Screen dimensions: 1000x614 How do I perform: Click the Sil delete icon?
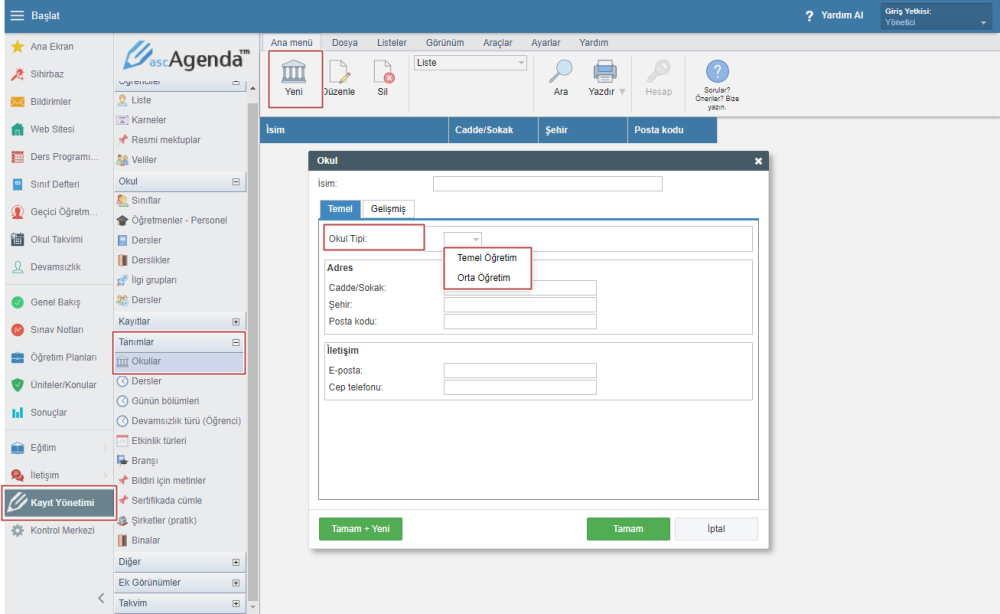383,72
